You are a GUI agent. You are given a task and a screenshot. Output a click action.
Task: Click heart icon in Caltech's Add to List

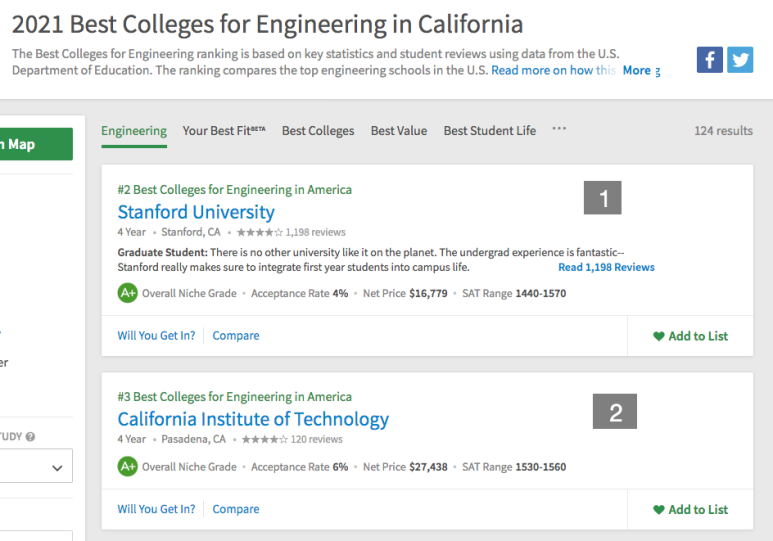click(x=659, y=510)
